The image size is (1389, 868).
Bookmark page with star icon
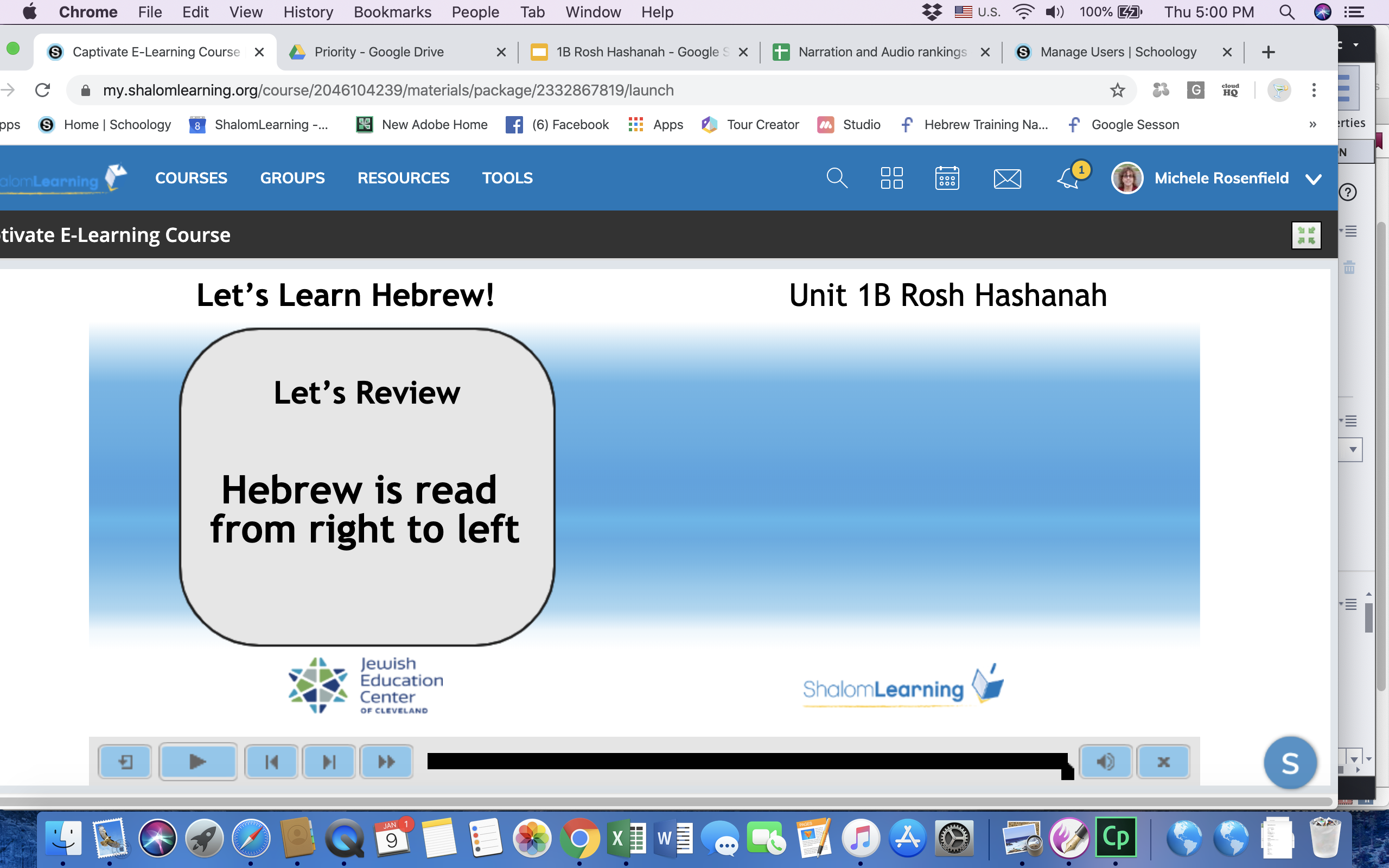tap(1117, 90)
